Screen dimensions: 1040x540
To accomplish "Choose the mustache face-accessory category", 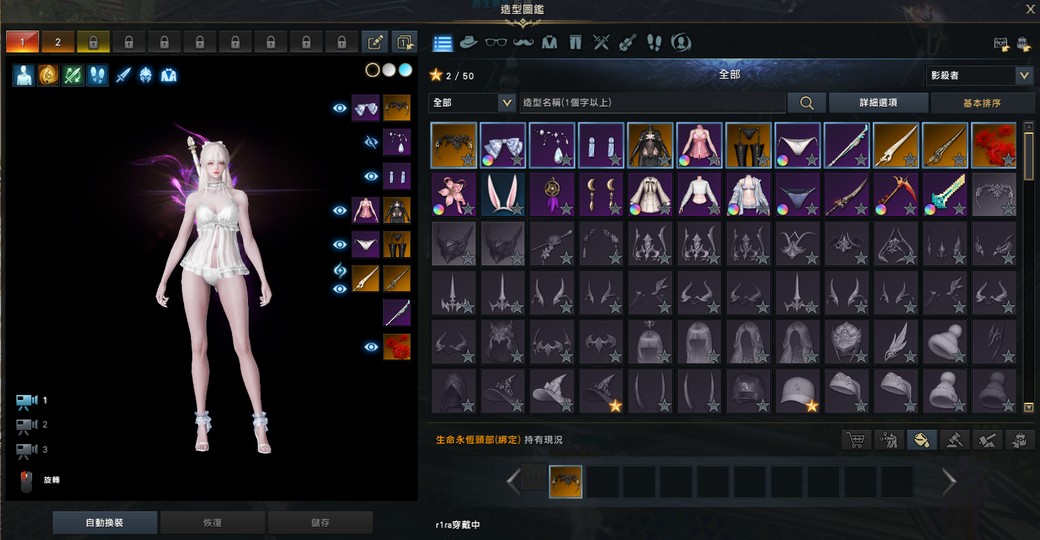I will 523,43.
